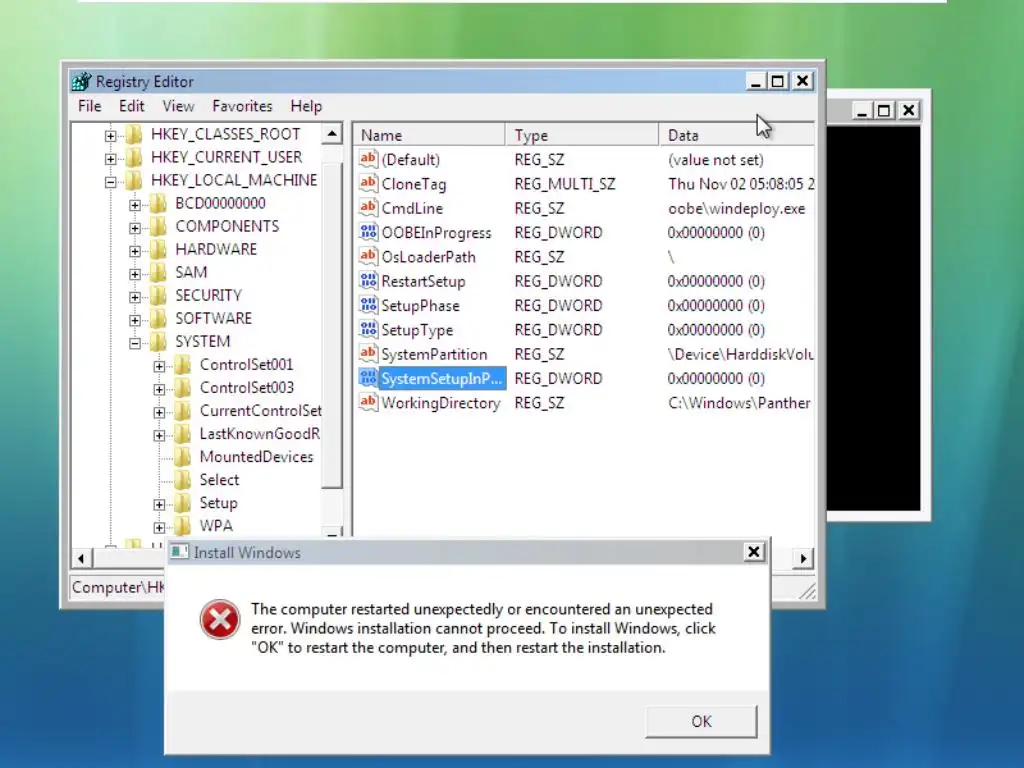Select the C:\Windows\Panther data cell
Screen dimensions: 1024x768
click(739, 403)
